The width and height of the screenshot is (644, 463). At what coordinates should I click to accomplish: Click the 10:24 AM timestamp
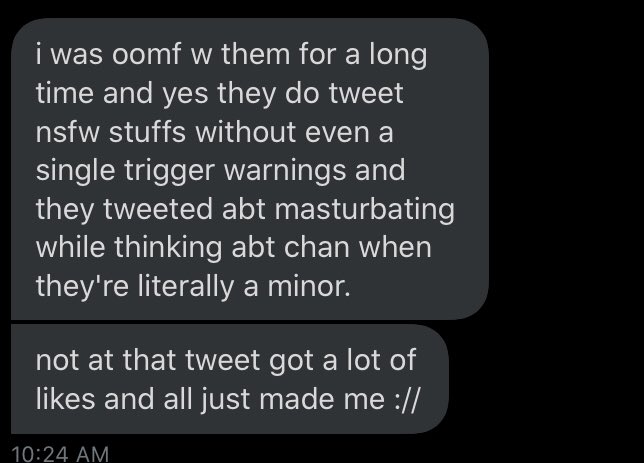(60, 454)
